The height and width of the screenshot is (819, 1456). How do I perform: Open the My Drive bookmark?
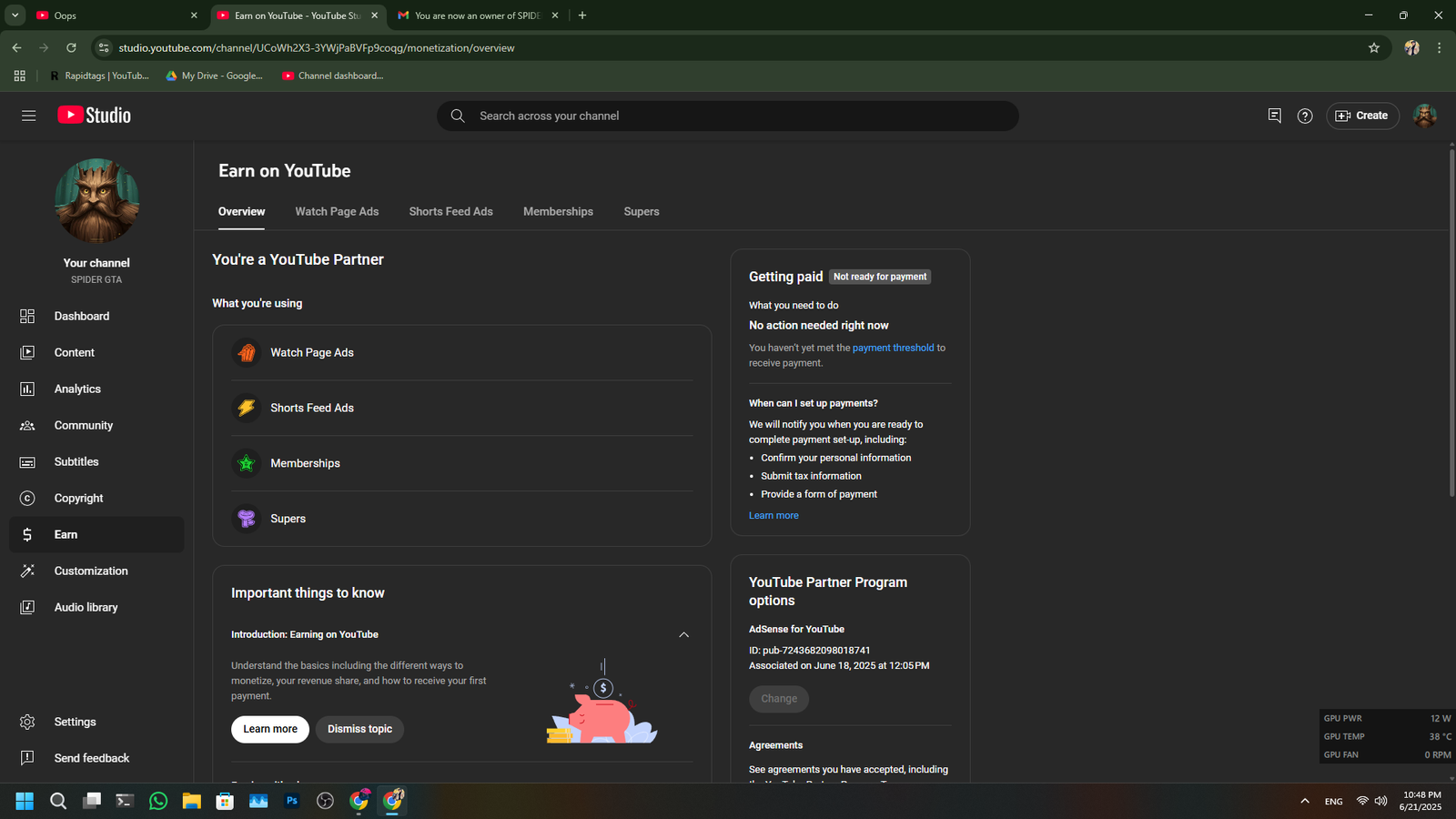[x=214, y=76]
